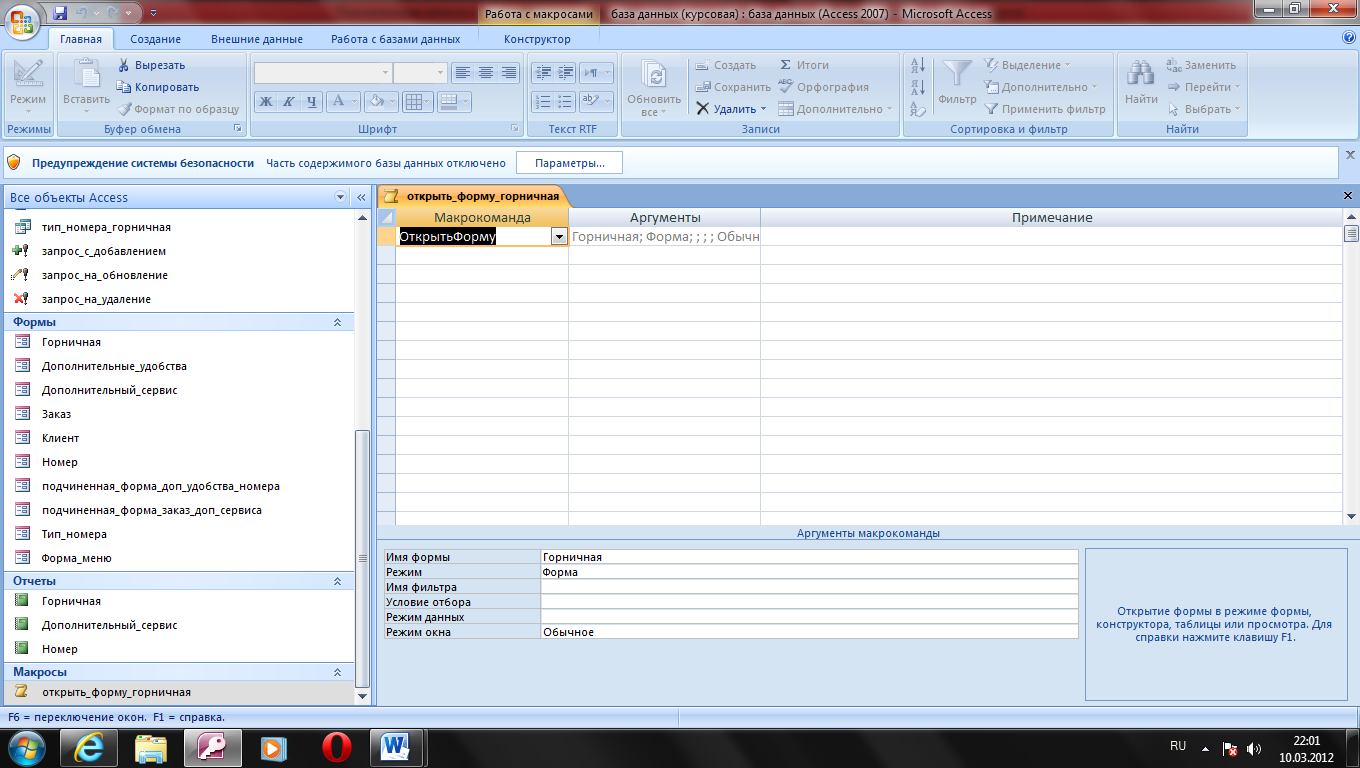This screenshot has width=1360, height=768.
Task: Click the security warning shield icon
Action: [x=14, y=162]
